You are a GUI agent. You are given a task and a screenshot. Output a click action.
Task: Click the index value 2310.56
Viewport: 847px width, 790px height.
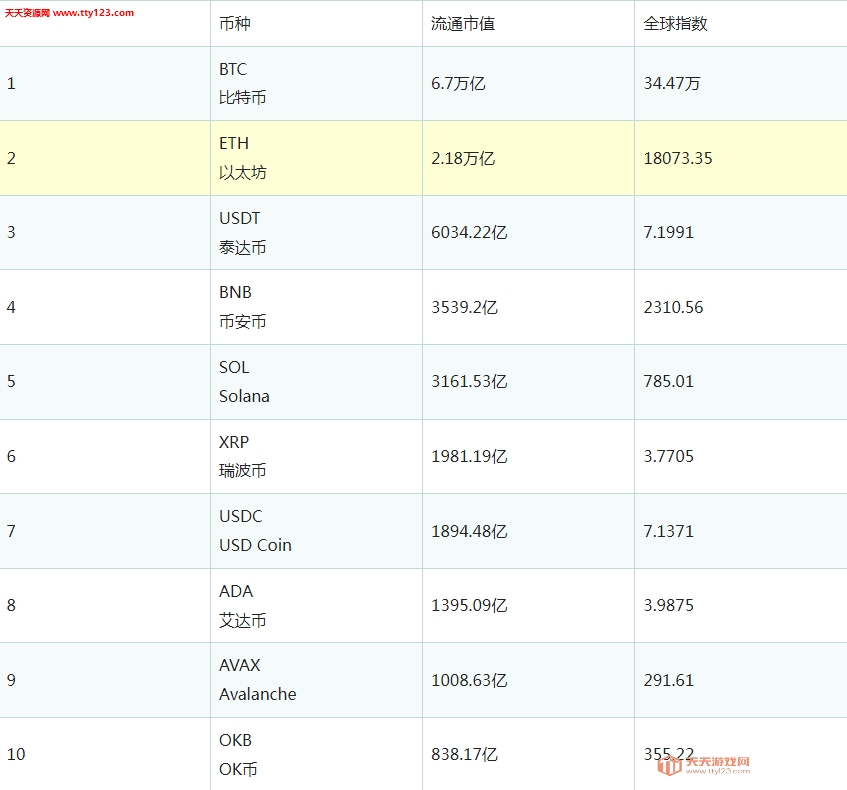click(673, 307)
